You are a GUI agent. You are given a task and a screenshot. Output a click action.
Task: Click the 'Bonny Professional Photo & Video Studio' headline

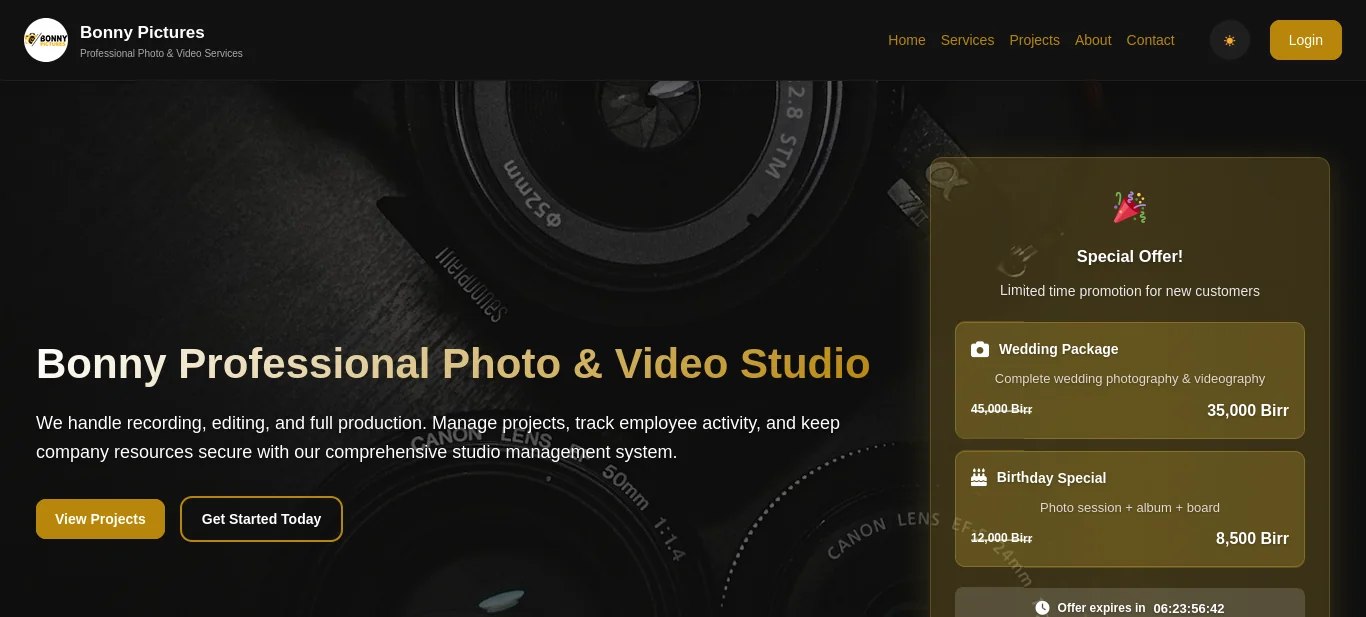[x=453, y=363]
